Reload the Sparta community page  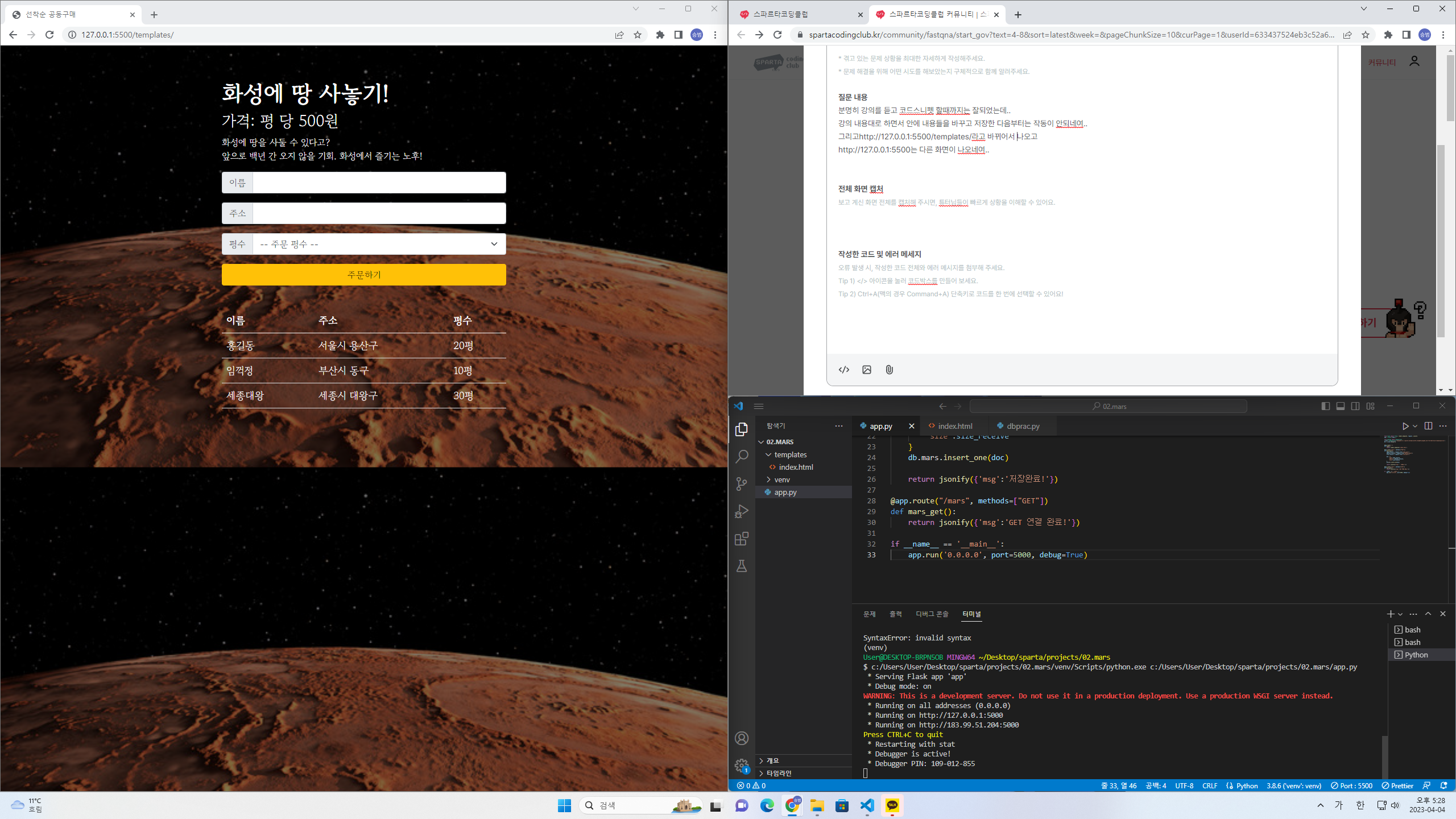coord(777,35)
